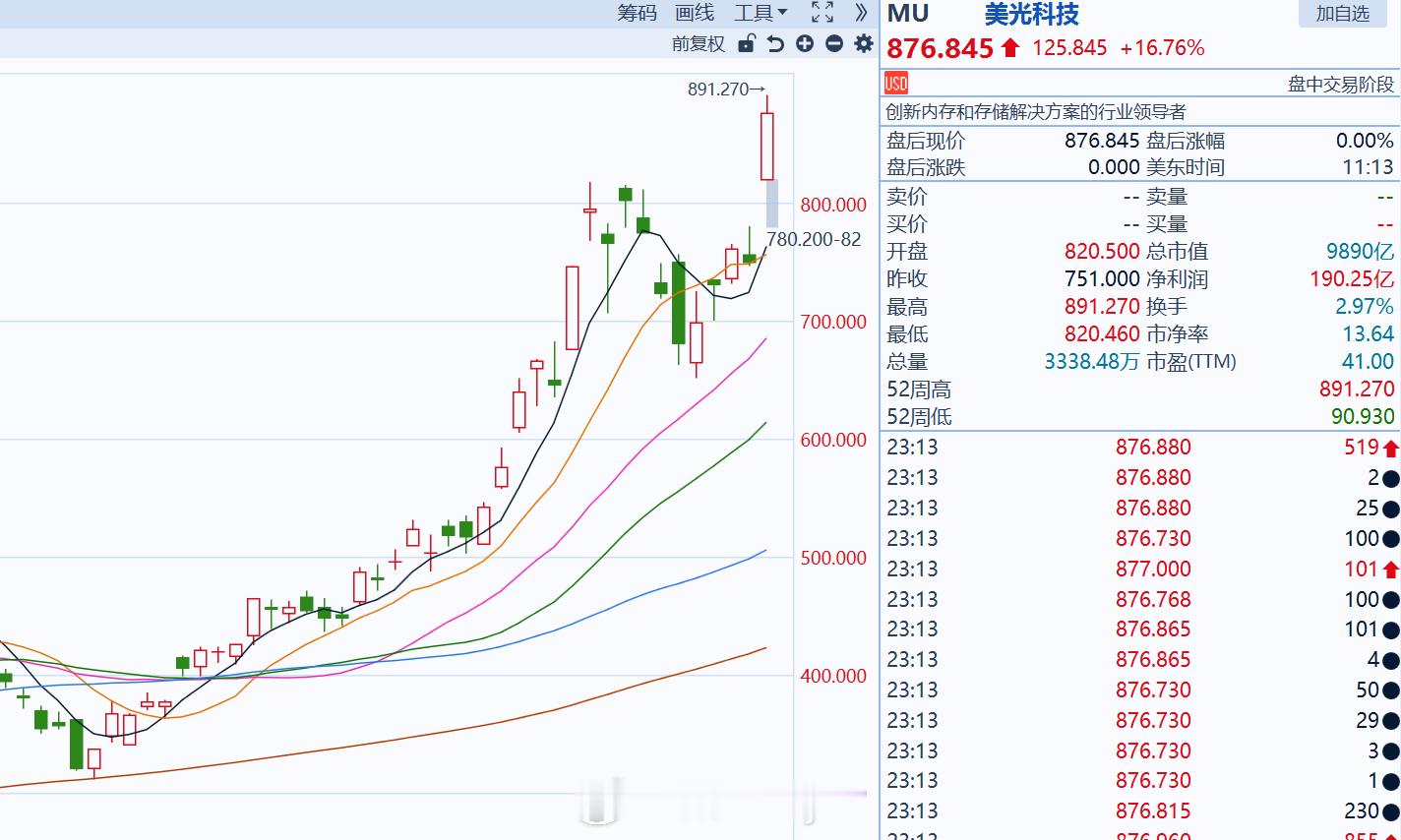The height and width of the screenshot is (840, 1401).
Task: Click the red USD currency badge
Action: (896, 84)
